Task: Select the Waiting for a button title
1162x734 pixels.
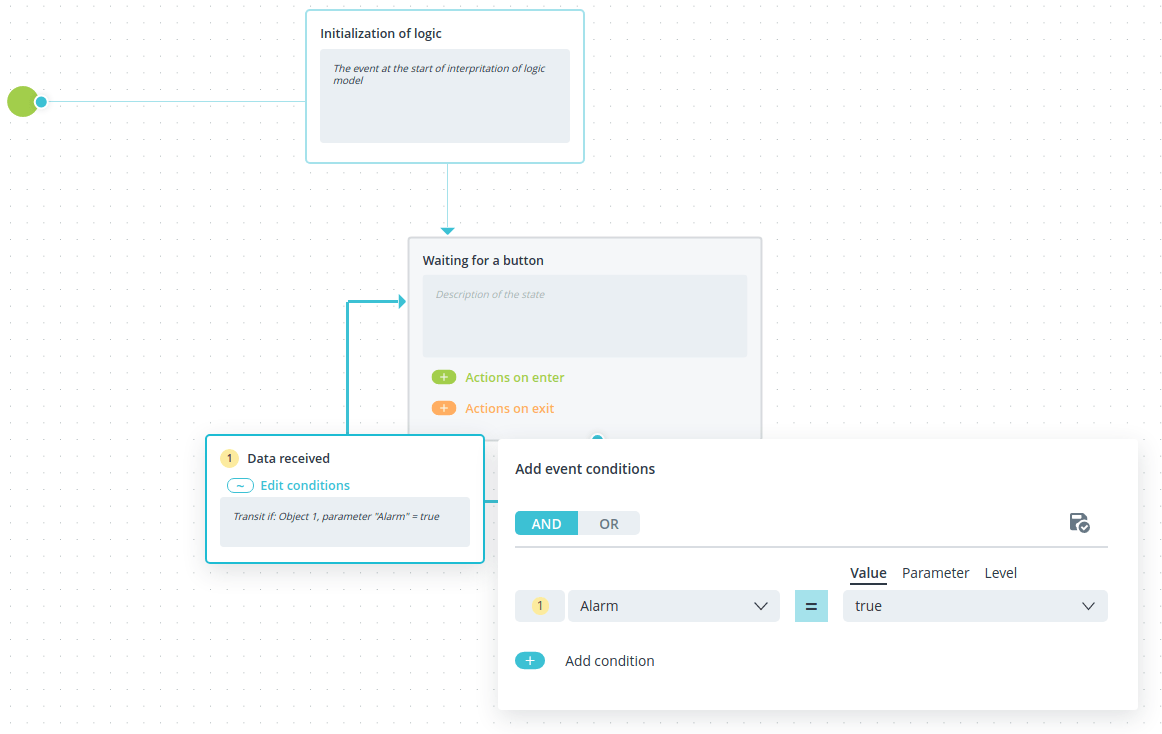Action: (x=482, y=260)
